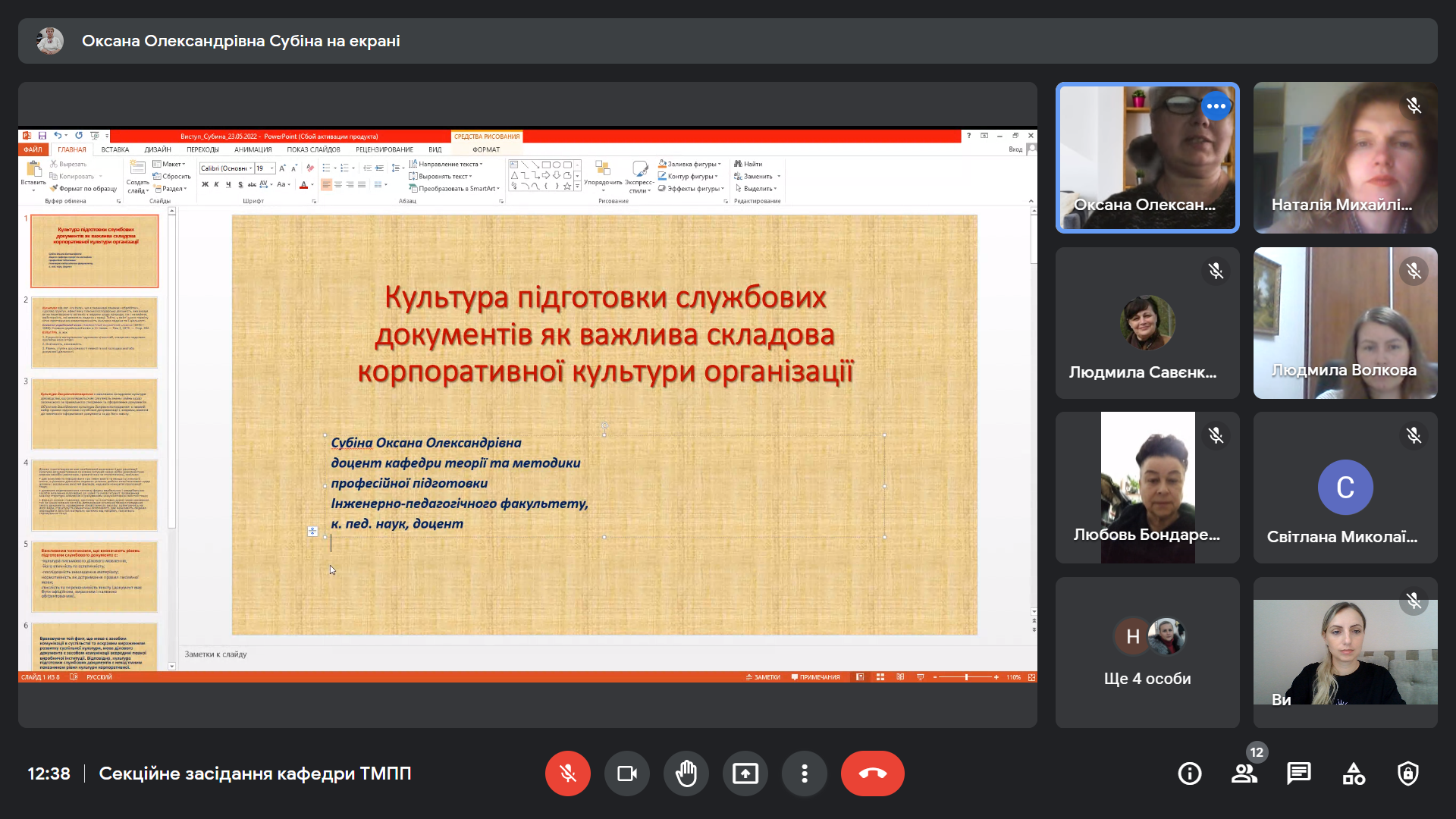Select center text alignment
The width and height of the screenshot is (1456, 819).
point(338,184)
